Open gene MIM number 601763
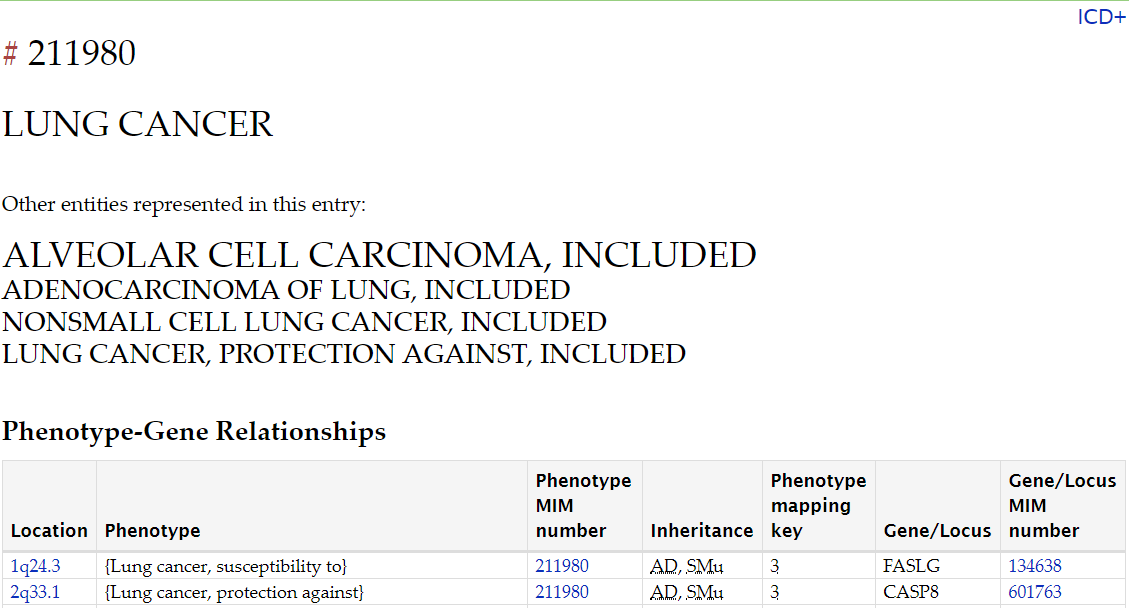 [1035, 592]
